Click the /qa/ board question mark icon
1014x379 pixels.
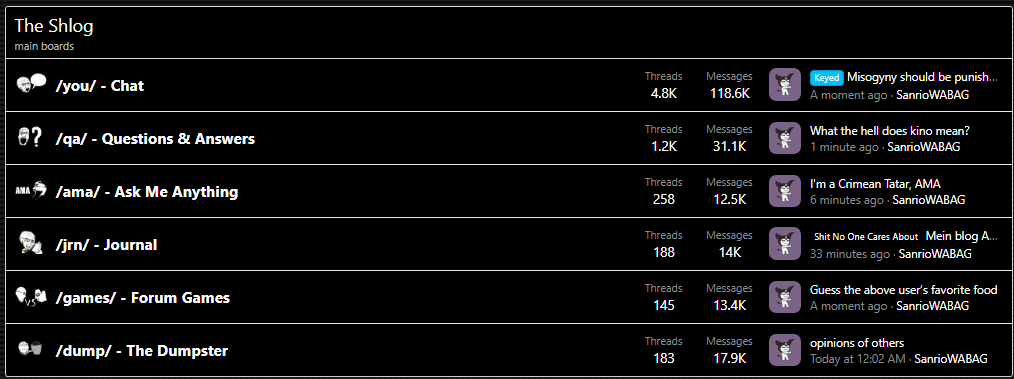click(x=31, y=138)
